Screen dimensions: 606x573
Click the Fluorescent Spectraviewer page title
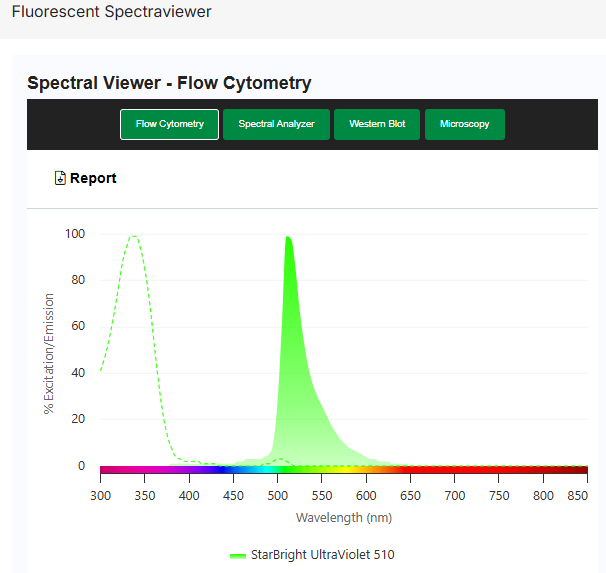coord(111,13)
